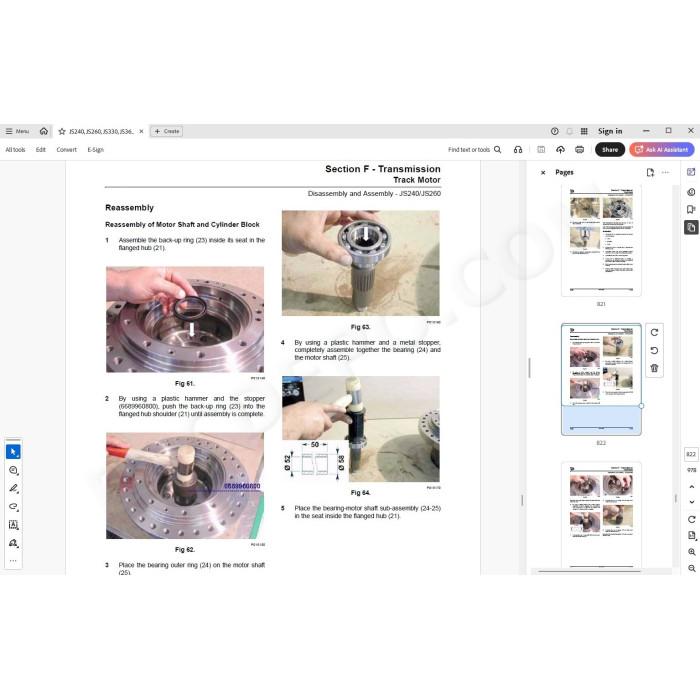Click the Share button
The image size is (700, 700).
click(610, 150)
